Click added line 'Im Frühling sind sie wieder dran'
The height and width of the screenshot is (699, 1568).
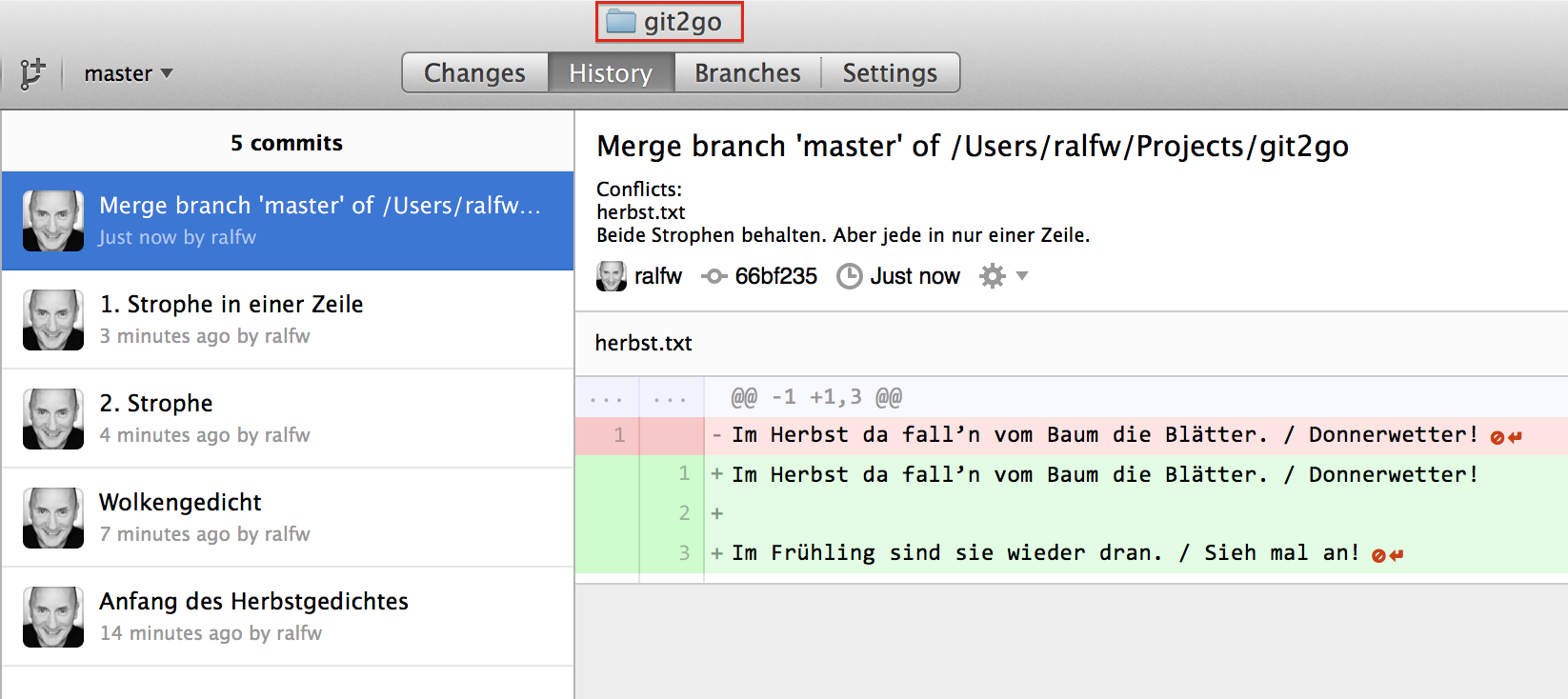pyautogui.click(x=1072, y=552)
